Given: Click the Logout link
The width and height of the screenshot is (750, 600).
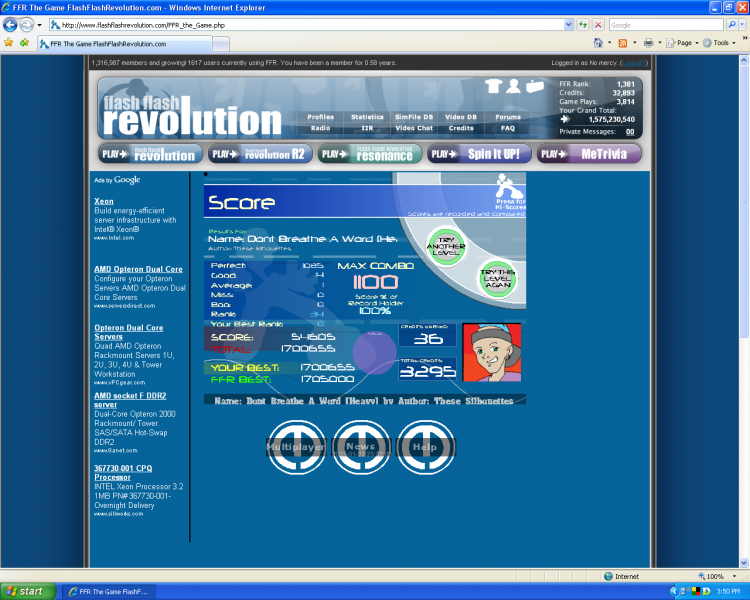Looking at the screenshot, I should (x=633, y=63).
